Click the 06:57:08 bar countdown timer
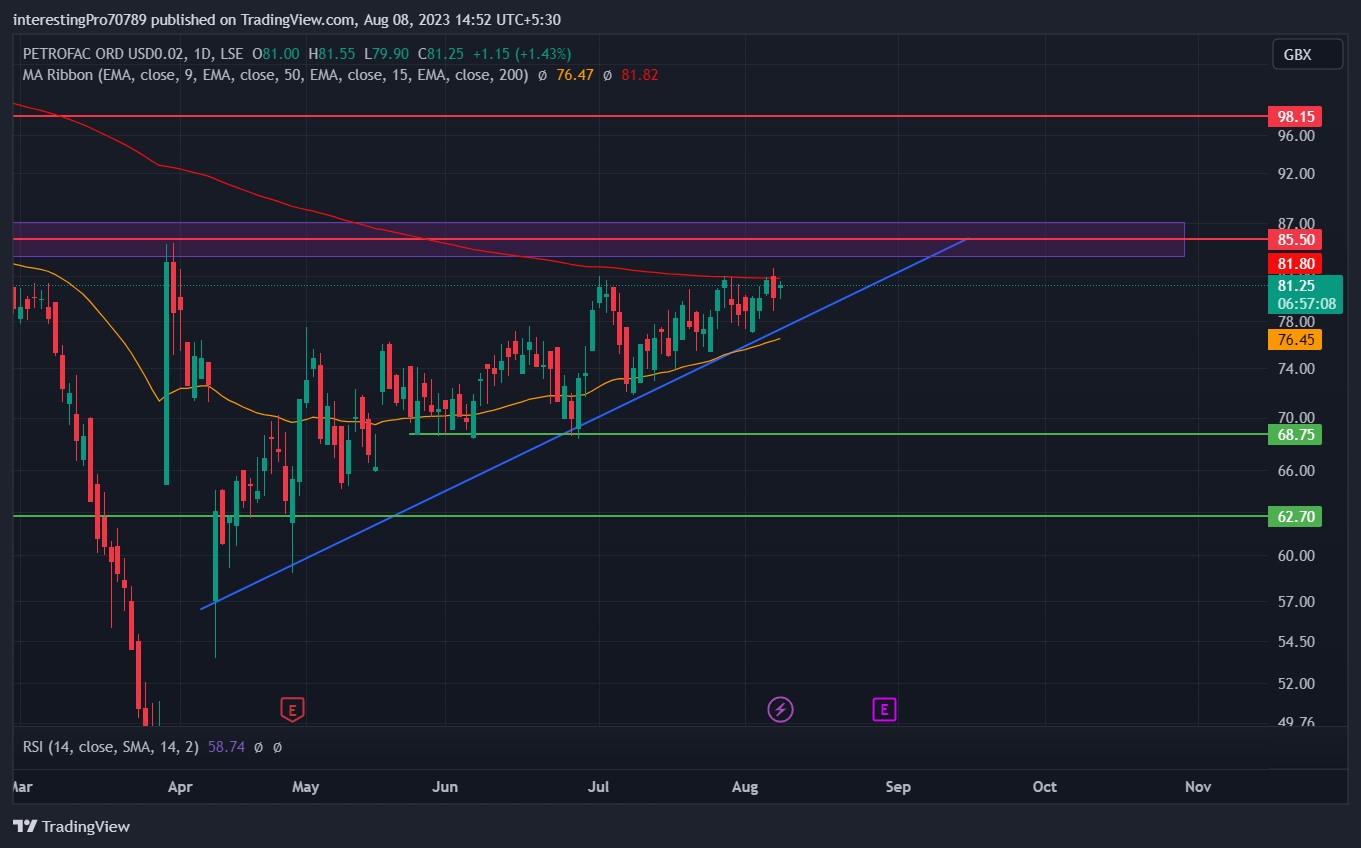Image resolution: width=1361 pixels, height=848 pixels. [1307, 304]
